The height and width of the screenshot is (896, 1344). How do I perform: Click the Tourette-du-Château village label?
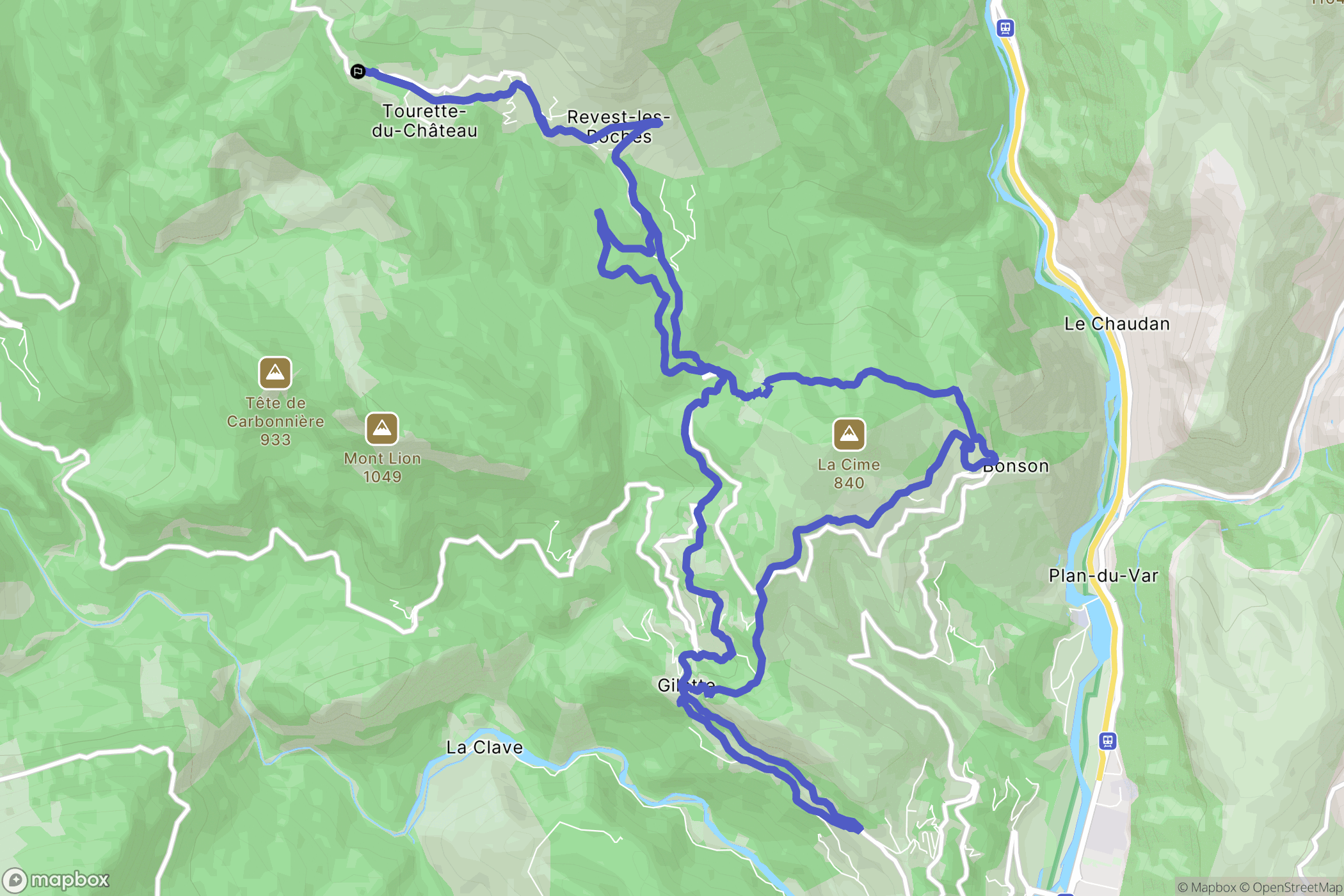click(425, 121)
